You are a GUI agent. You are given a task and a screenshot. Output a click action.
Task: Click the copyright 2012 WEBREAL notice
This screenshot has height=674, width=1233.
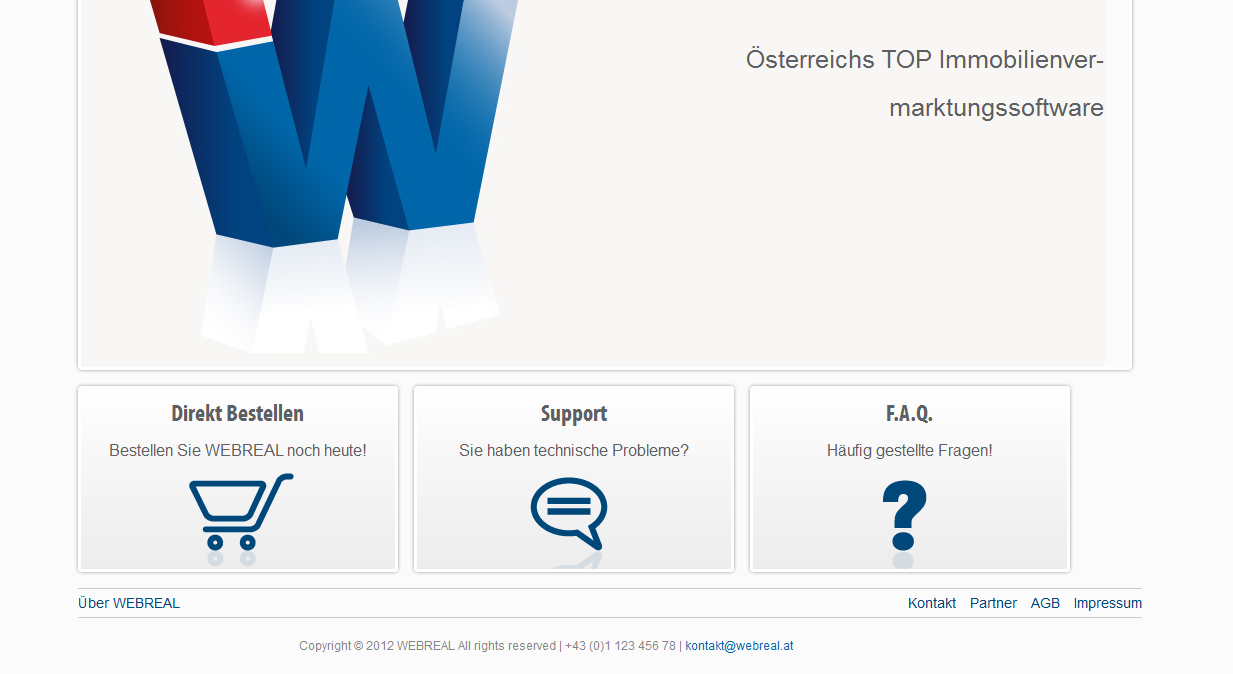coord(427,646)
